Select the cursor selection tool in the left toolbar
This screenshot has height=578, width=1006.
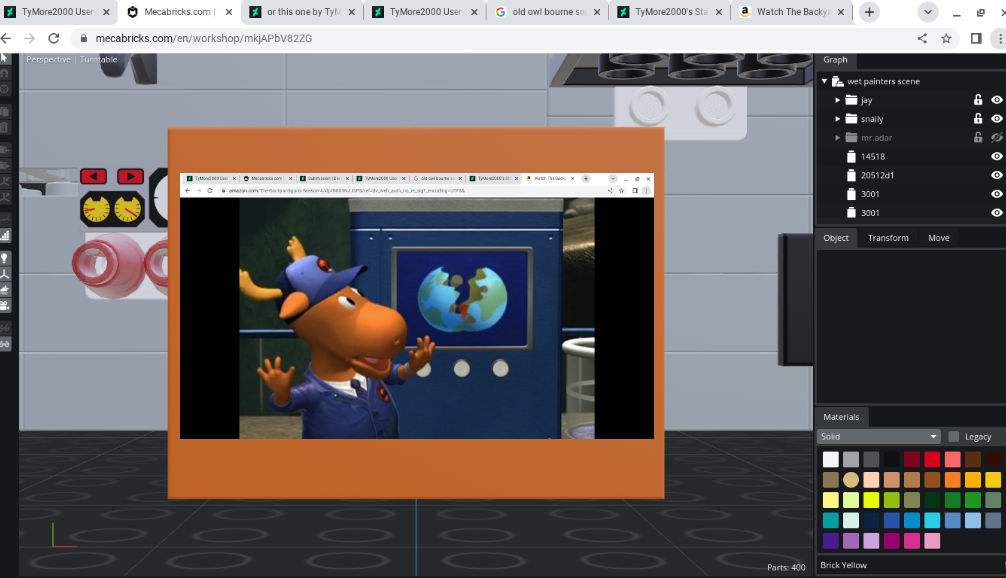pos(4,58)
